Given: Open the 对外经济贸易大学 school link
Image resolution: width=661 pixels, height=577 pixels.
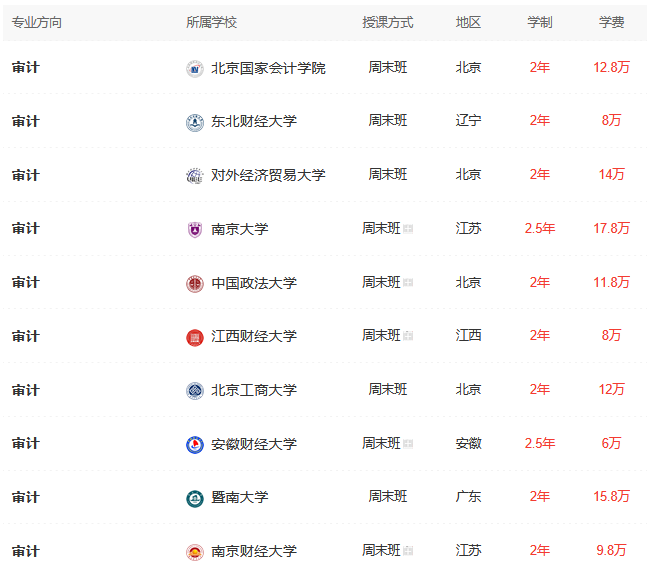Looking at the screenshot, I should pyautogui.click(x=268, y=175).
